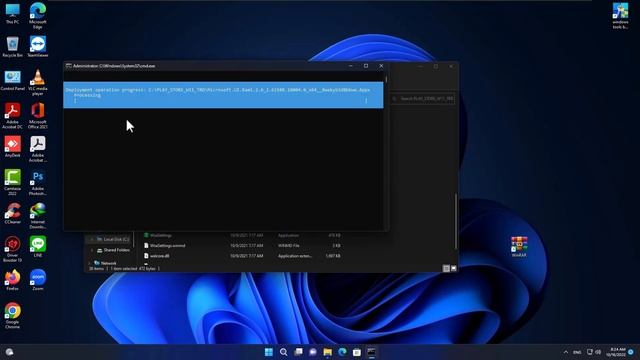The image size is (640, 360).
Task: Click the Command Prompt title bar icon
Action: click(69, 66)
